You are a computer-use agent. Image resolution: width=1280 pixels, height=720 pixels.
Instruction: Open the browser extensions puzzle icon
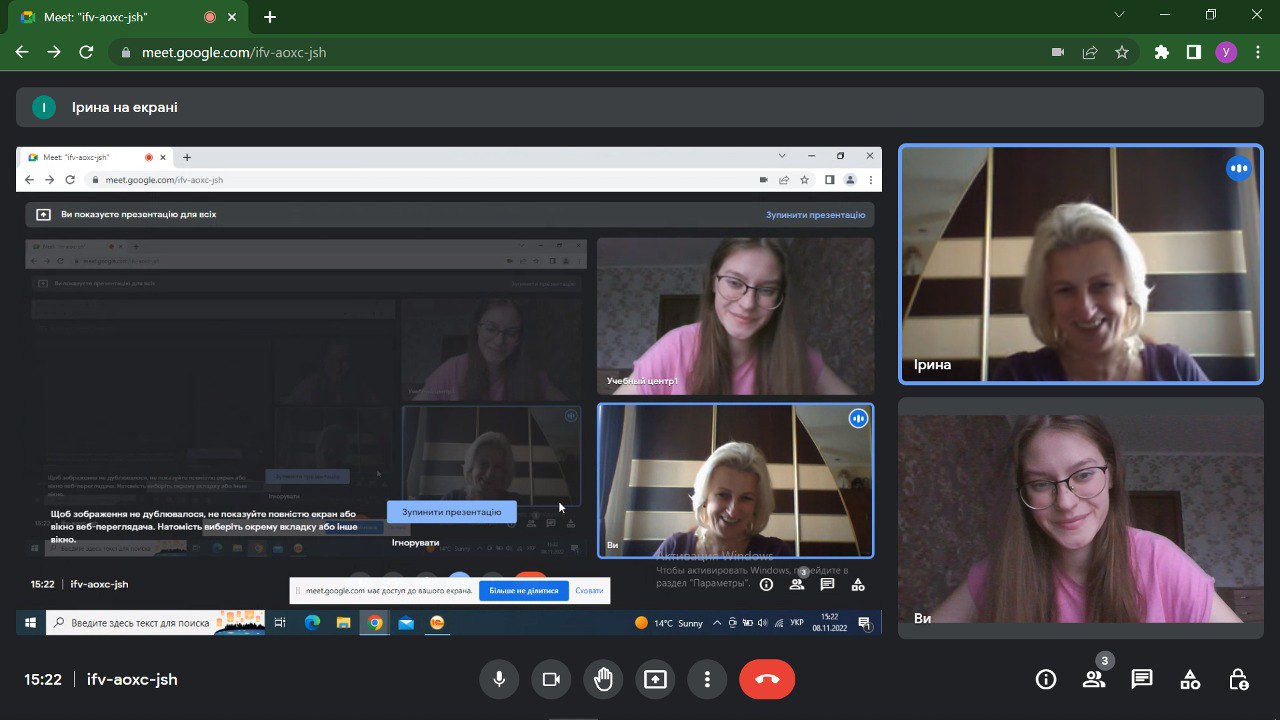click(x=1161, y=53)
